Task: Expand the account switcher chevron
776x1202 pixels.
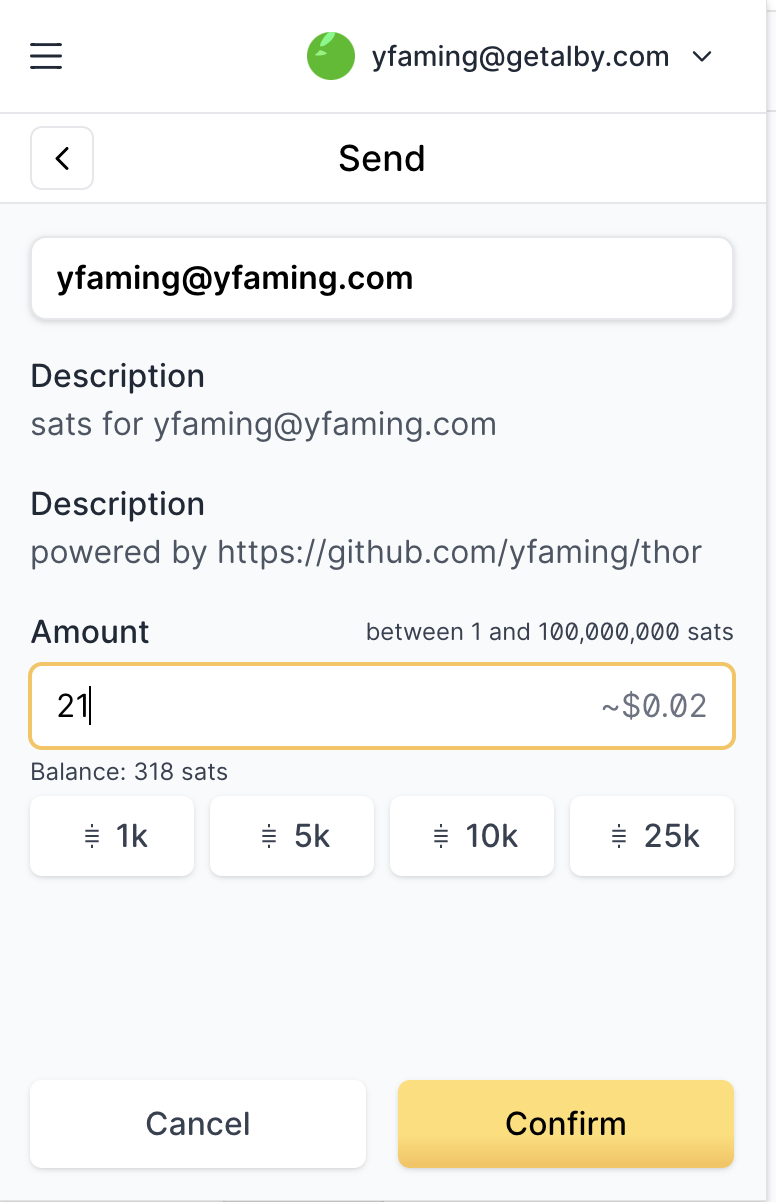Action: pyautogui.click(x=702, y=57)
